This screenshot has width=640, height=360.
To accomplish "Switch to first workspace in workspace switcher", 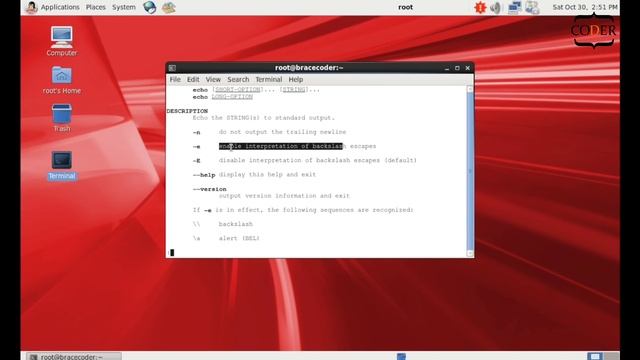I will coord(595,356).
